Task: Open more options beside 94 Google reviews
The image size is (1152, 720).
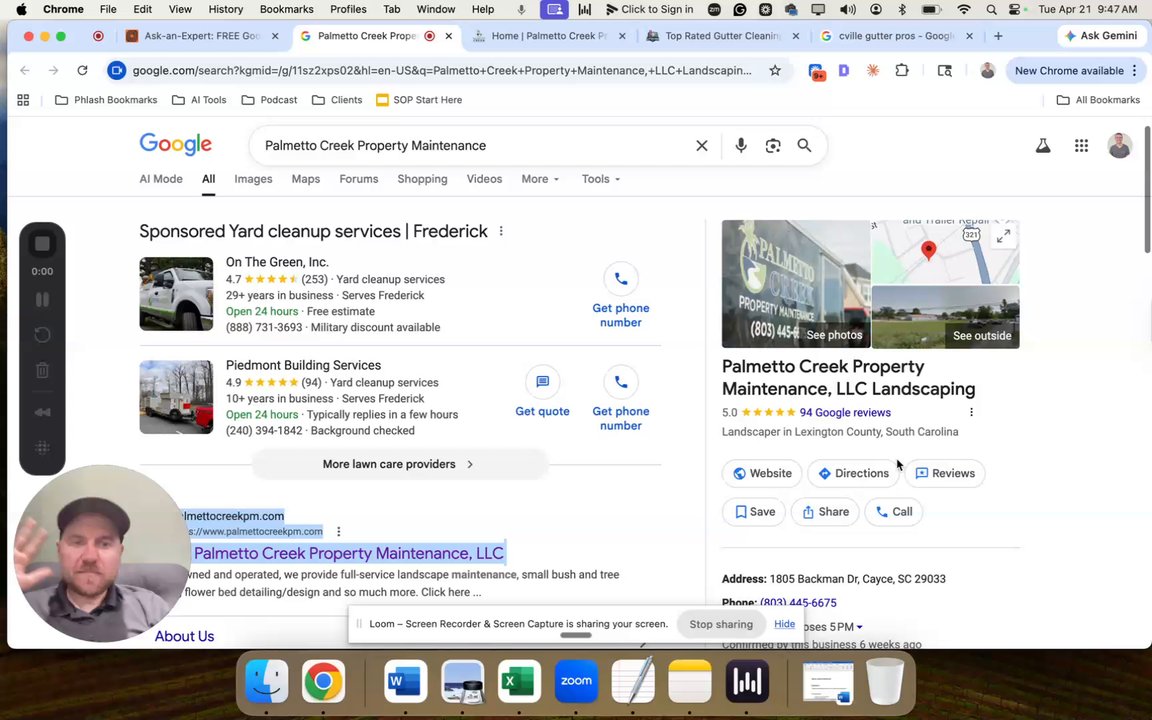Action: click(x=971, y=412)
